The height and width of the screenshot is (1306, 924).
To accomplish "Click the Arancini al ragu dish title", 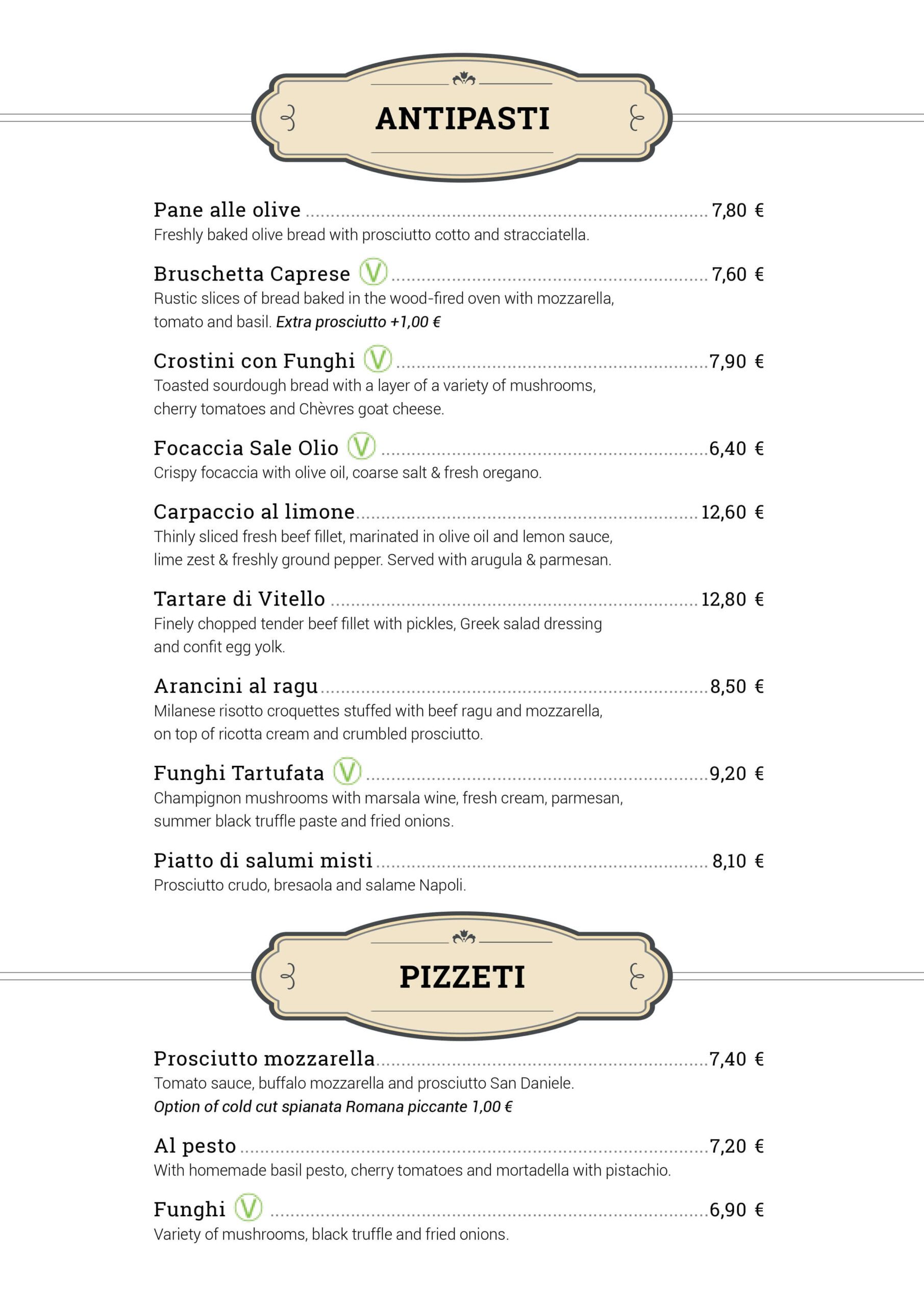I will pyautogui.click(x=236, y=686).
